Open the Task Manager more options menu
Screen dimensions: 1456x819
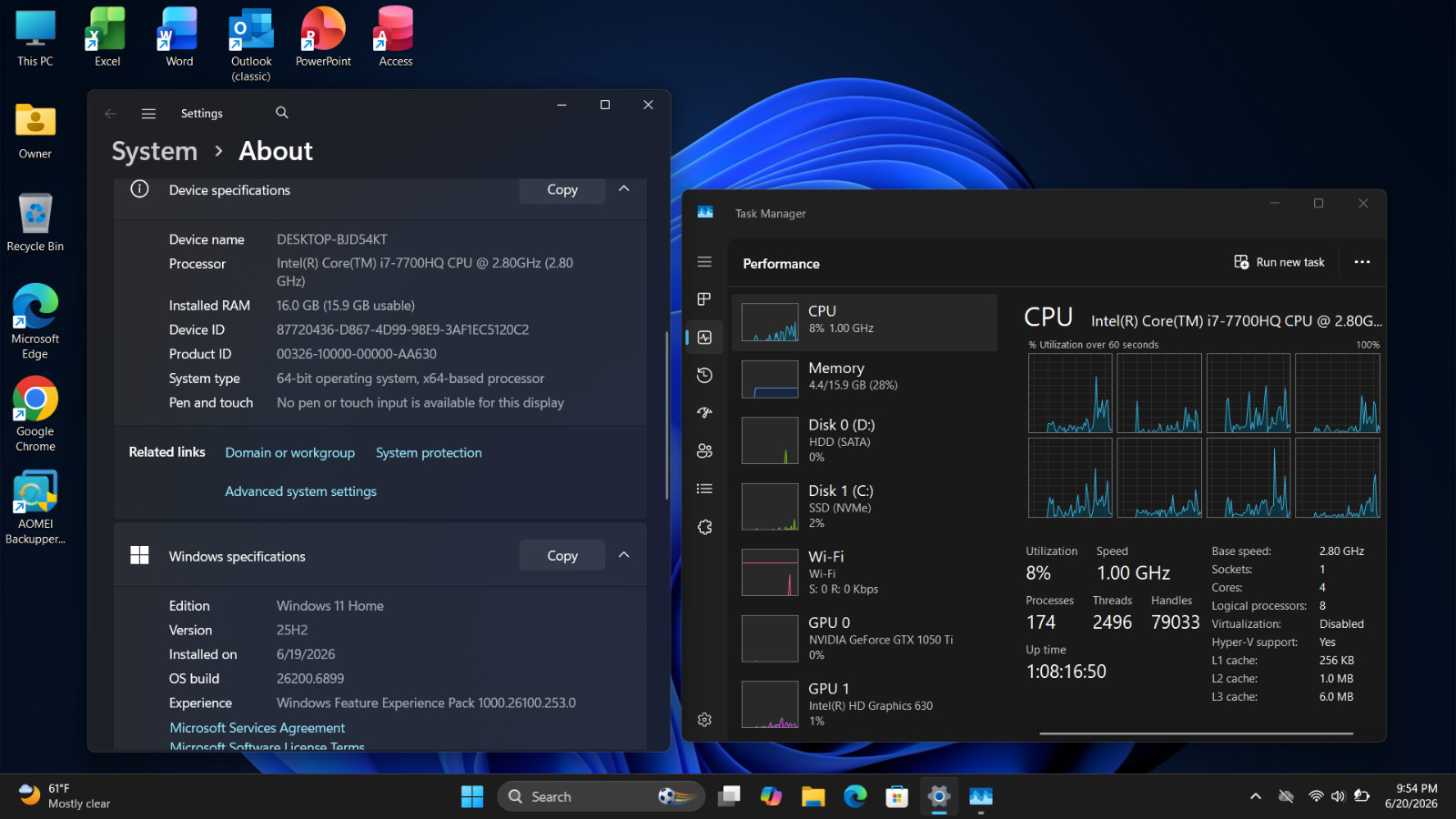[x=1362, y=262]
